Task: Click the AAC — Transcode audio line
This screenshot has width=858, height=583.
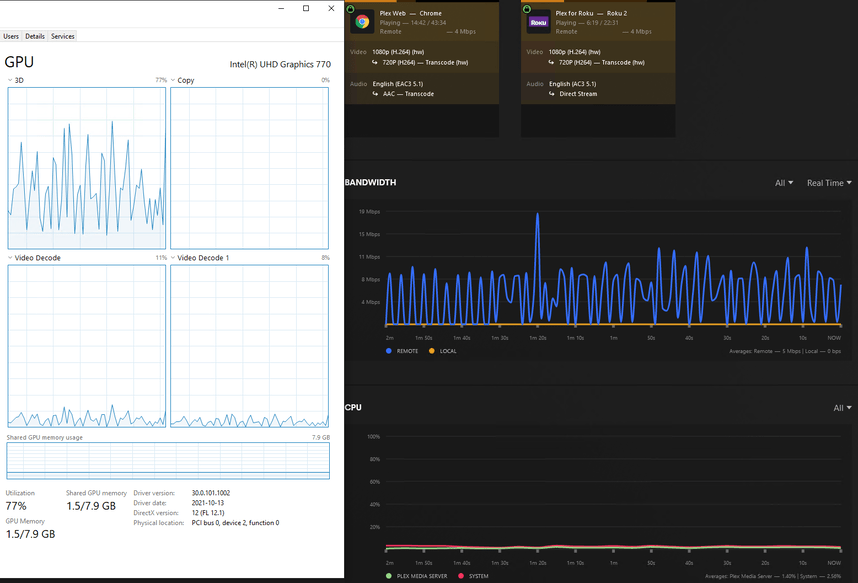Action: click(408, 94)
